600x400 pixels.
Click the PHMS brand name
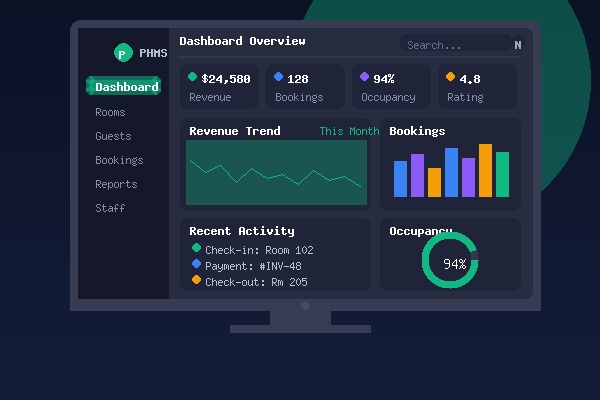(x=153, y=53)
